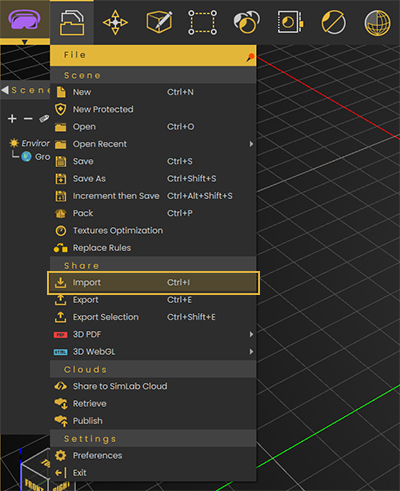This screenshot has width=400, height=491.
Task: Collapse the Scene panel left arrow
Action: tap(5, 90)
